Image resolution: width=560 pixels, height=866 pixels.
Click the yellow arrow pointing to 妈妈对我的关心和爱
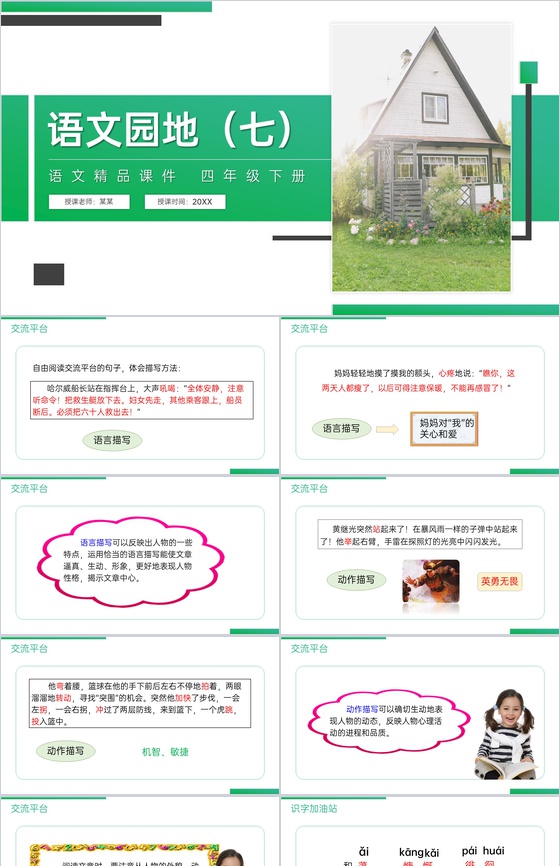pyautogui.click(x=387, y=429)
